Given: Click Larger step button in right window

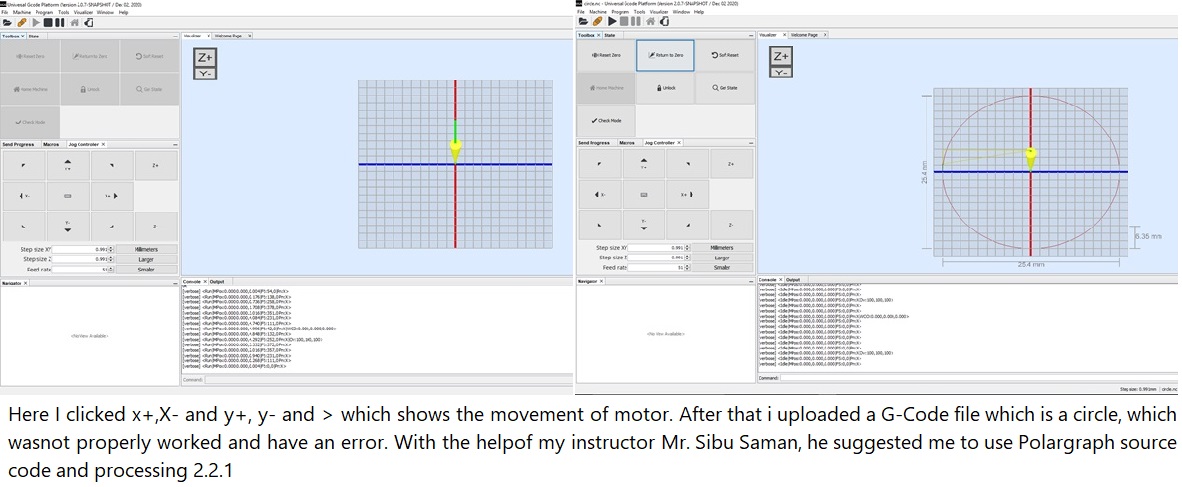Looking at the screenshot, I should coord(722,257).
